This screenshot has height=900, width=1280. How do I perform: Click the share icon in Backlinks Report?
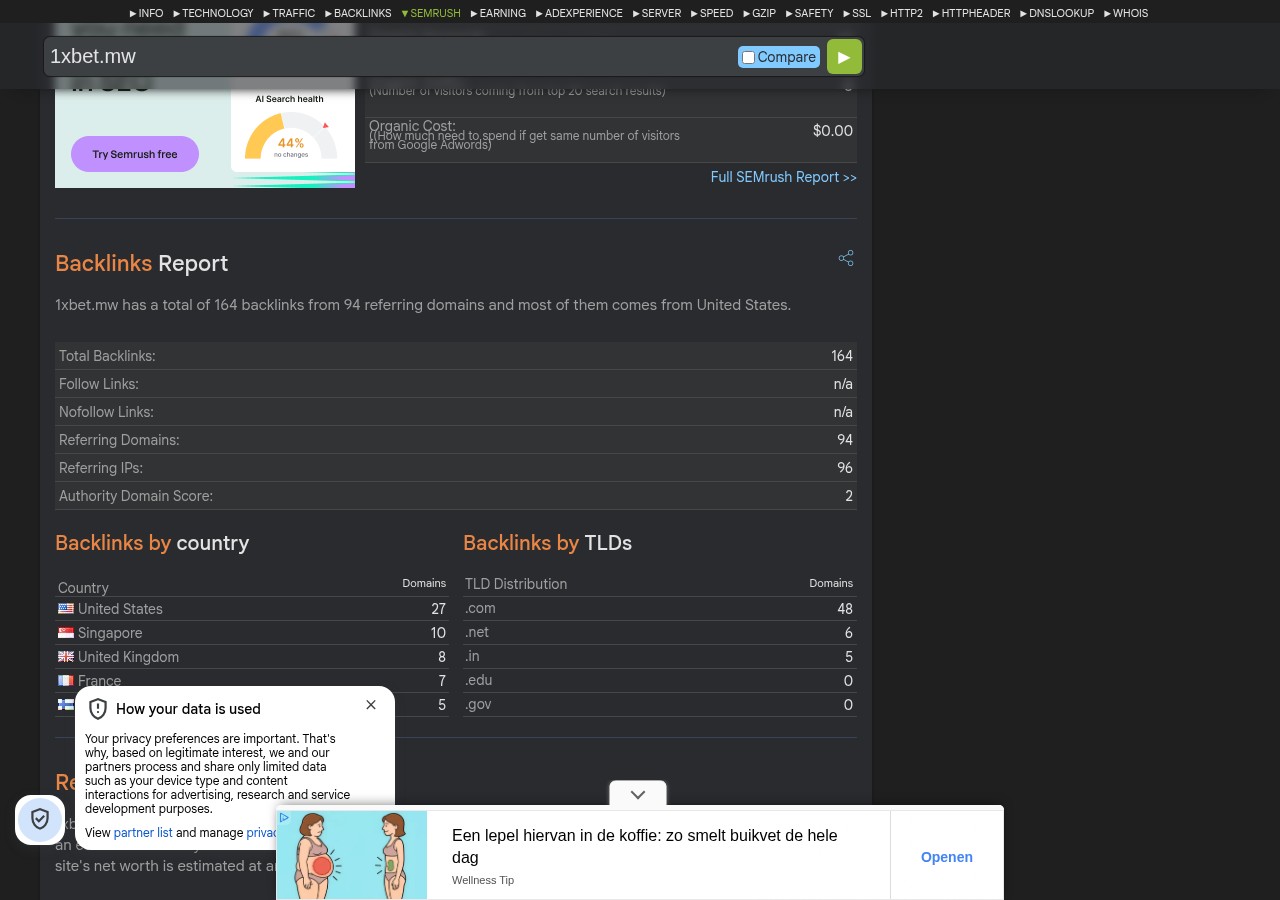(x=846, y=259)
